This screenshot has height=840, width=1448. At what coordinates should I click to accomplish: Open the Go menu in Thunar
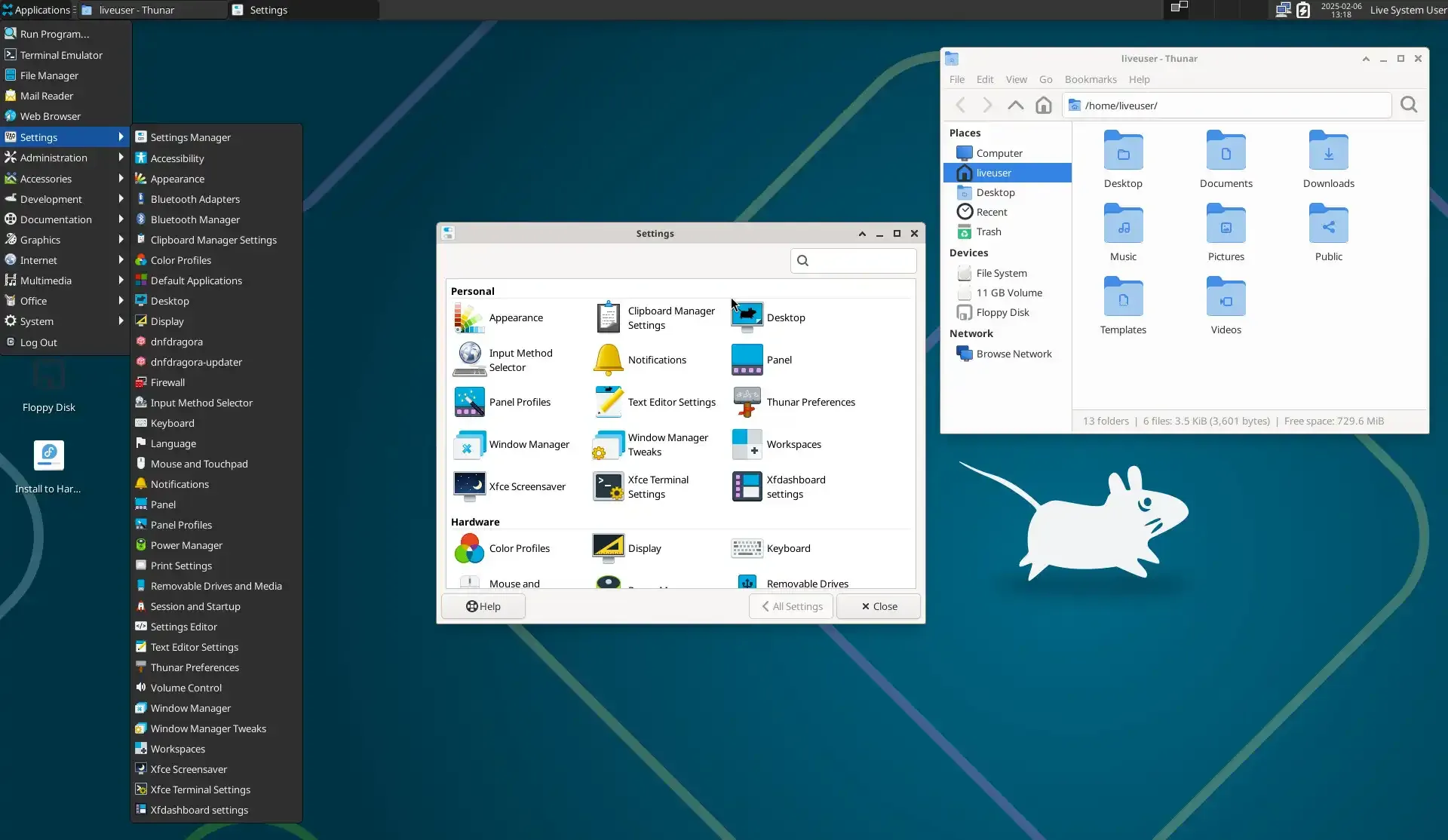click(x=1045, y=79)
